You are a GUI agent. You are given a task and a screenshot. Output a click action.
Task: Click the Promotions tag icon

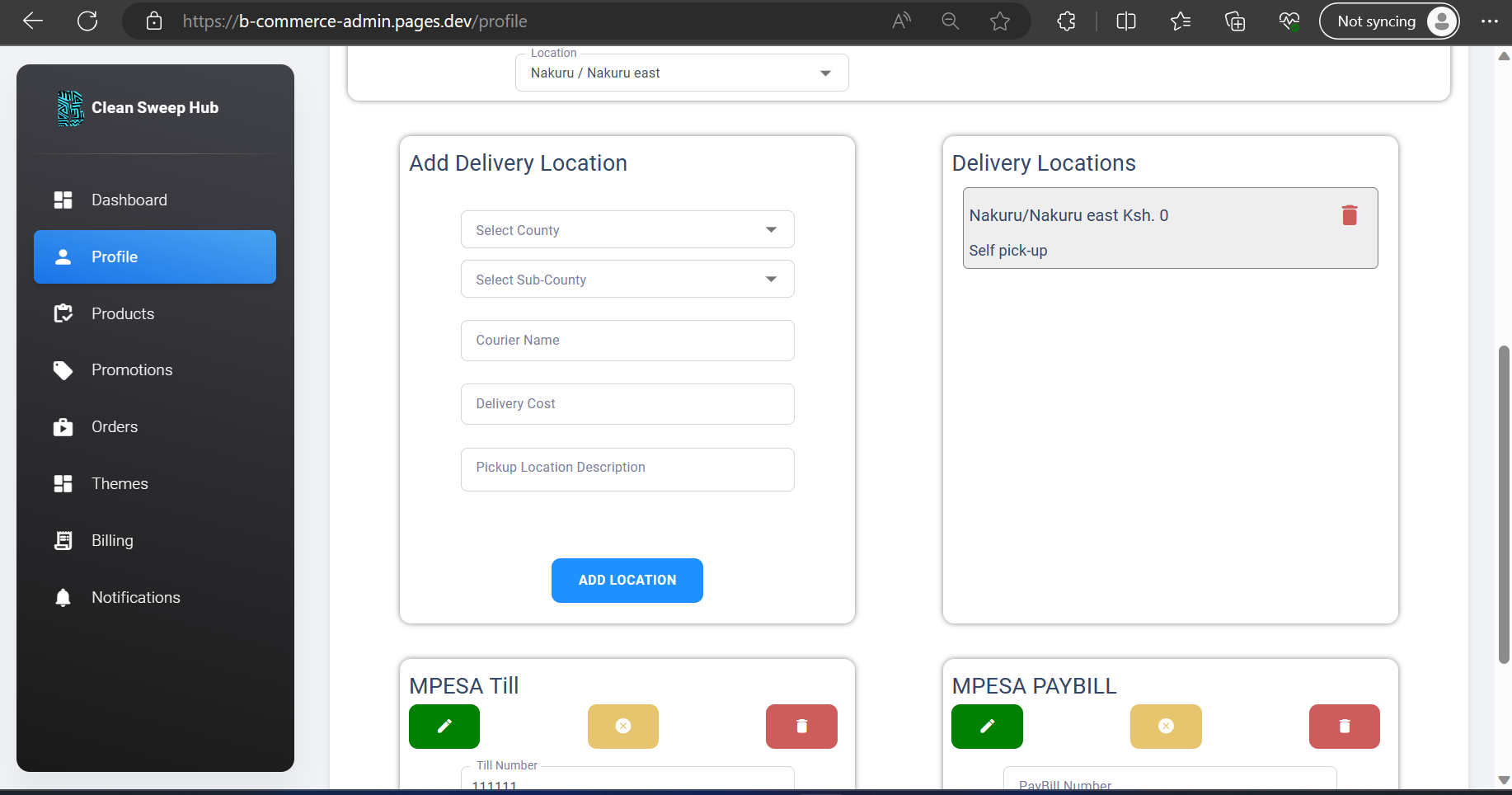63,369
